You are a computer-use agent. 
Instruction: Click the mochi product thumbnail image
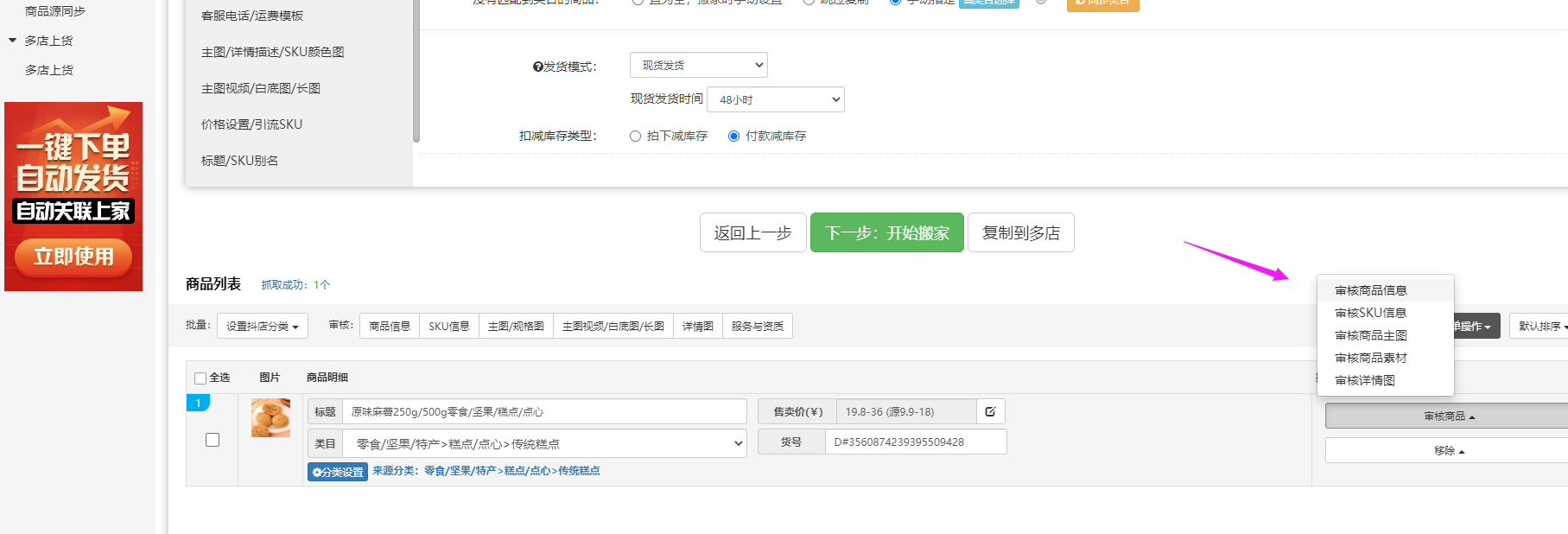pyautogui.click(x=270, y=418)
